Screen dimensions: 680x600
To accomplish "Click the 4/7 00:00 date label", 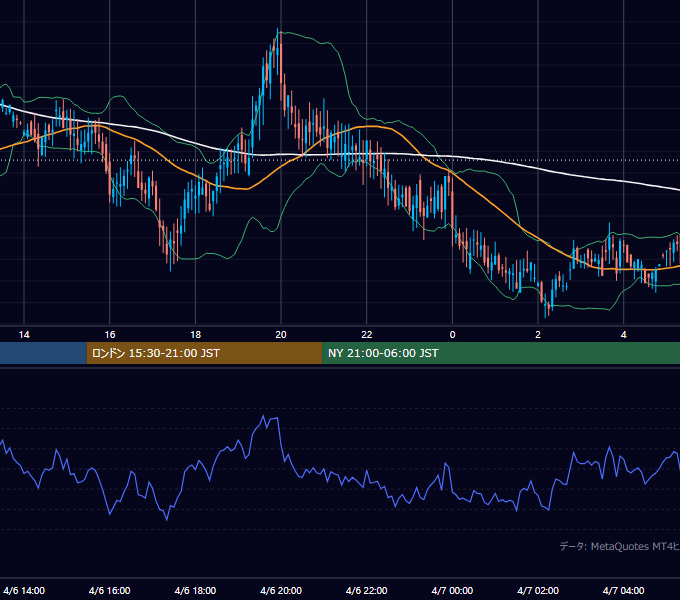I will [x=452, y=590].
